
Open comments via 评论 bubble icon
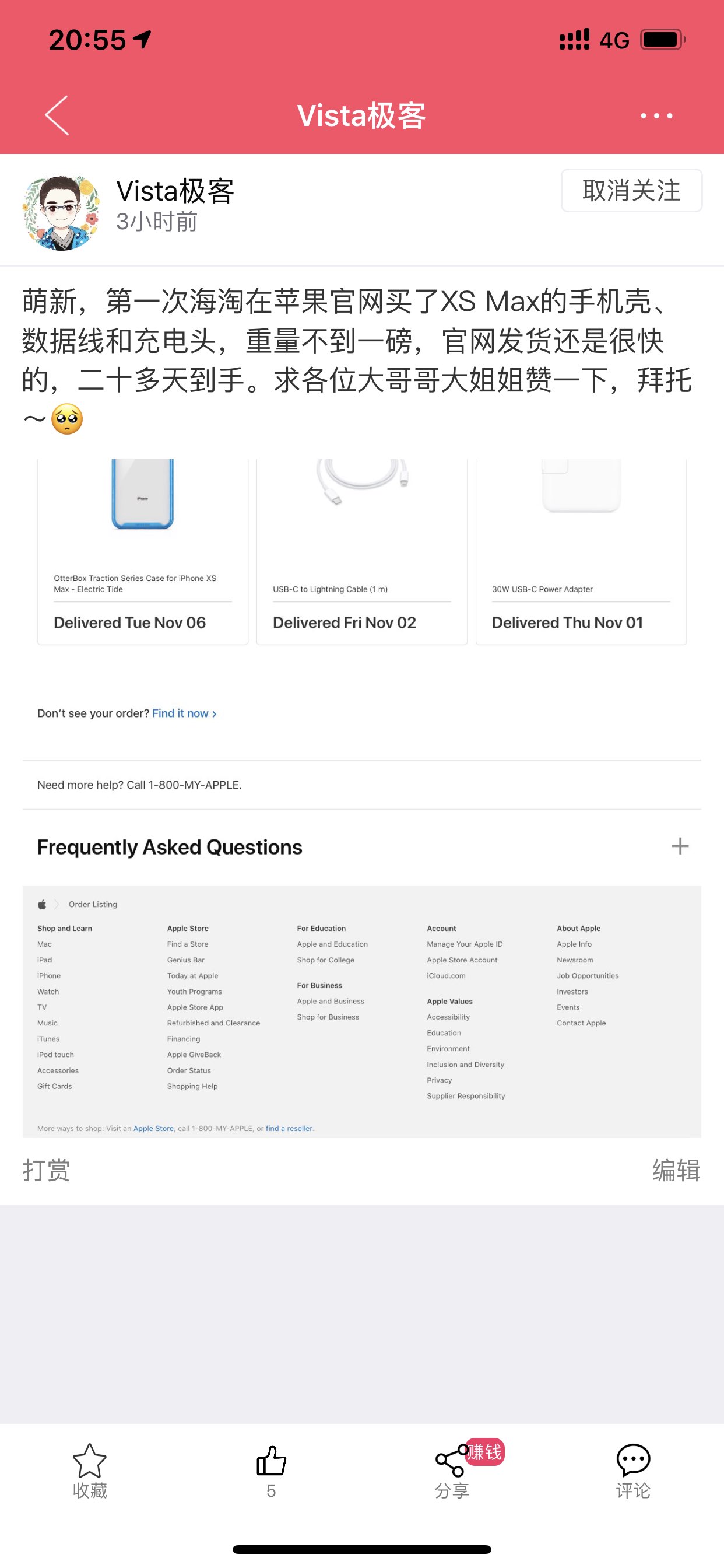click(633, 1460)
